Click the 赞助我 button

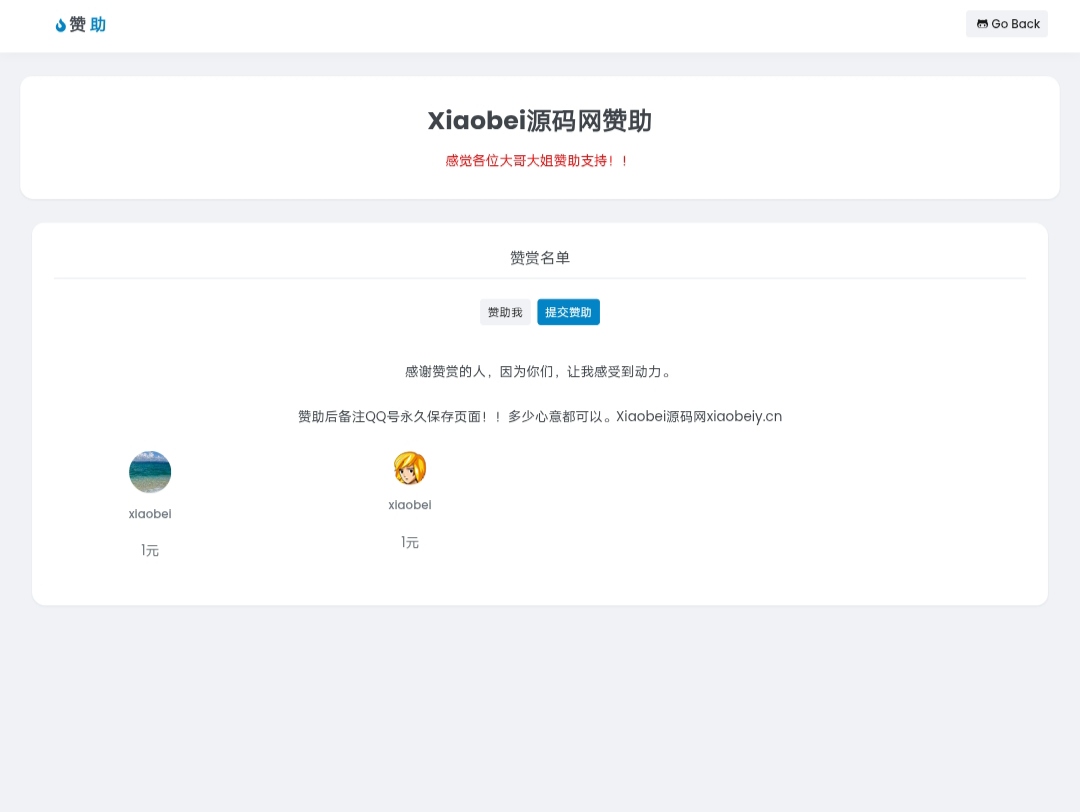505,312
